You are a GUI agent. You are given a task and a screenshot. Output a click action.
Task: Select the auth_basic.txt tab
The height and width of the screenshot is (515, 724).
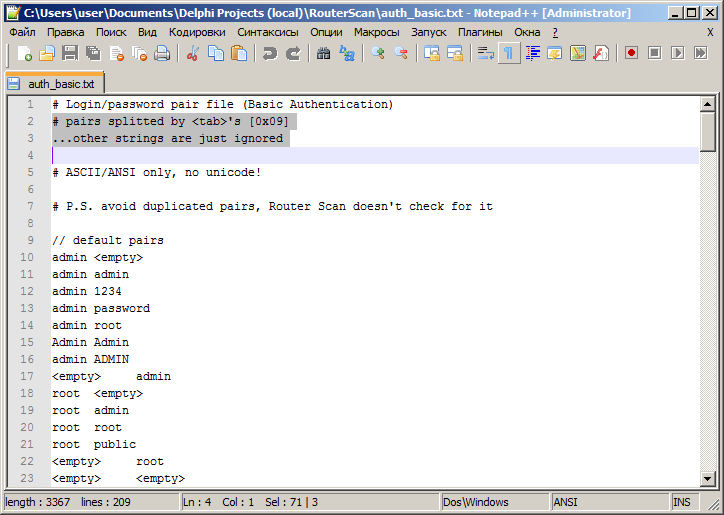coord(55,84)
